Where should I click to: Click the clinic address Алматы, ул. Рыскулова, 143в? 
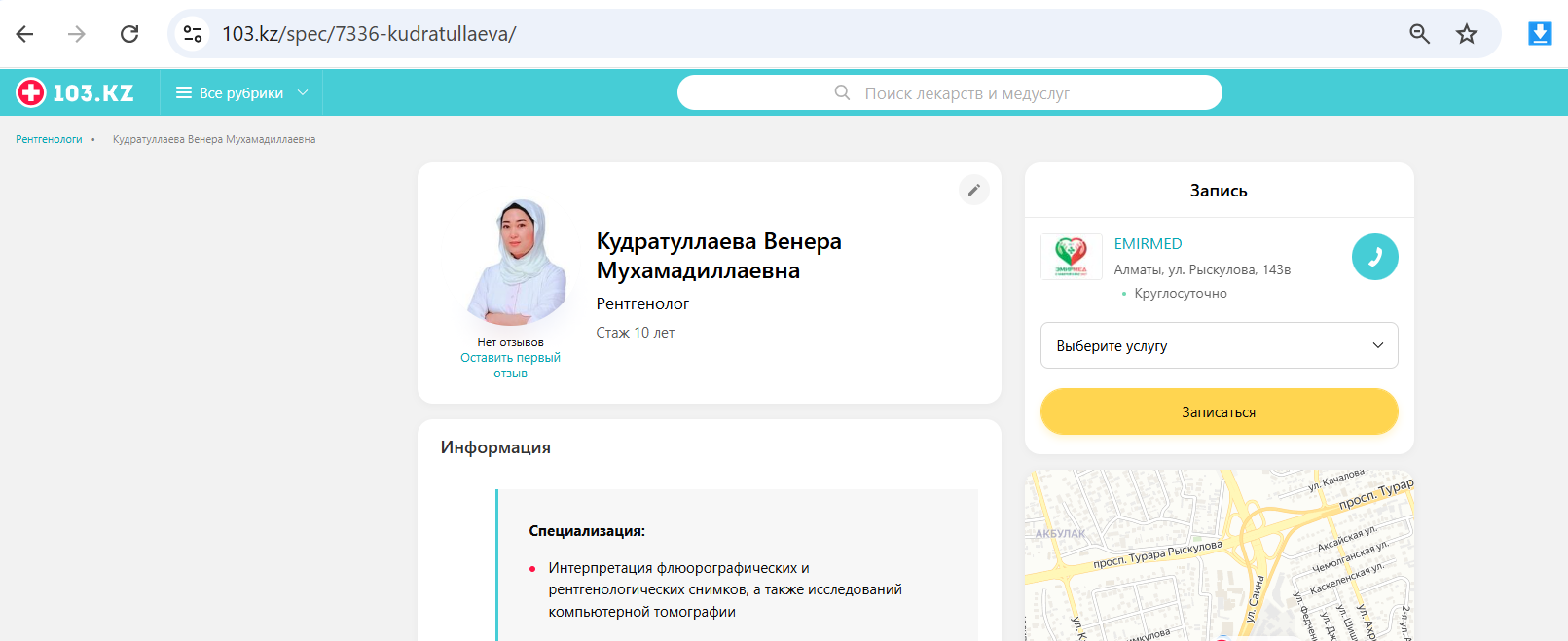tap(1202, 269)
